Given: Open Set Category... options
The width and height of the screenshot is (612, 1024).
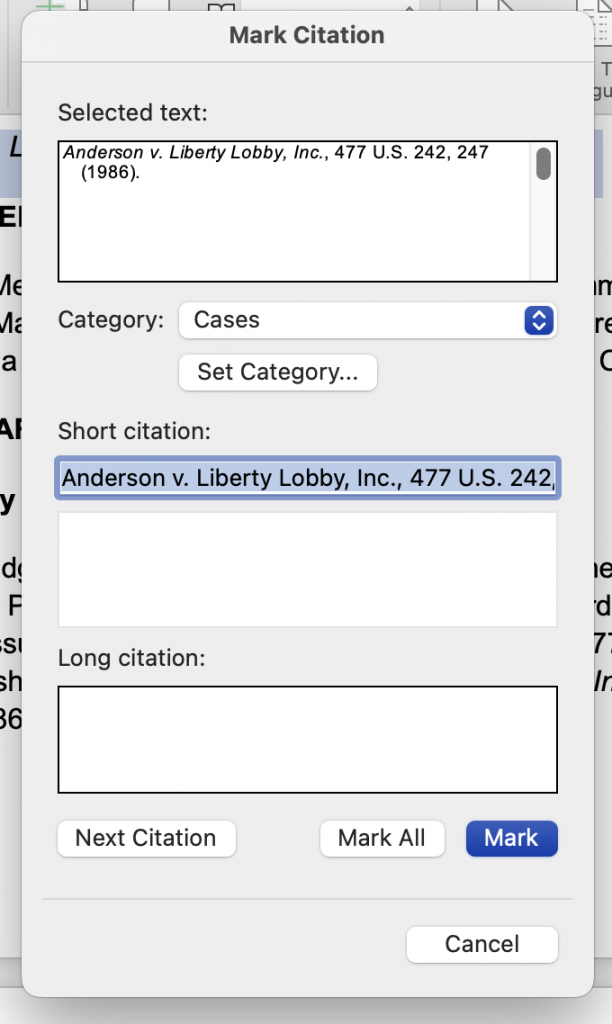Looking at the screenshot, I should [277, 372].
